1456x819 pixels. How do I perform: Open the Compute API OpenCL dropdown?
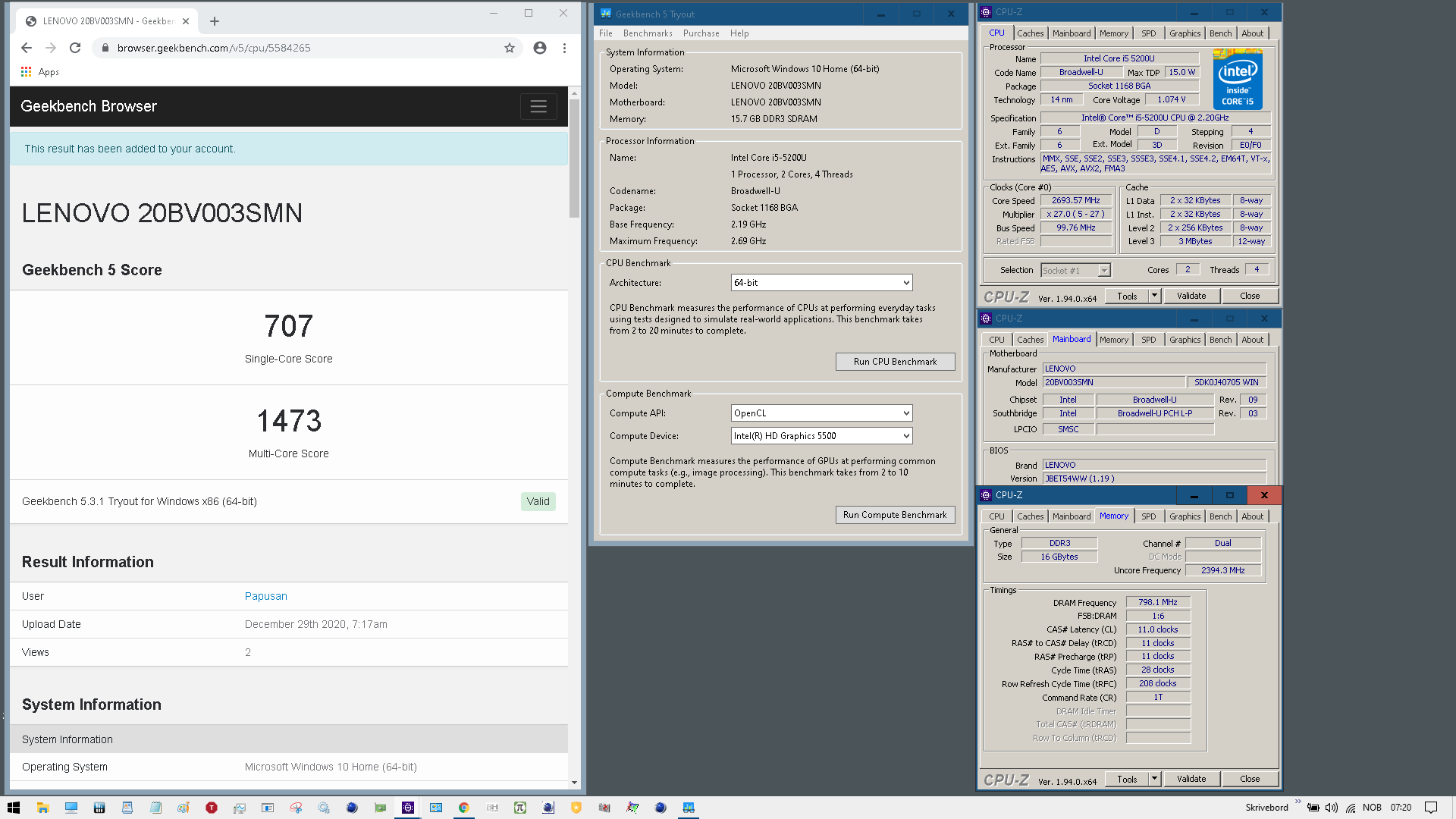pos(821,413)
